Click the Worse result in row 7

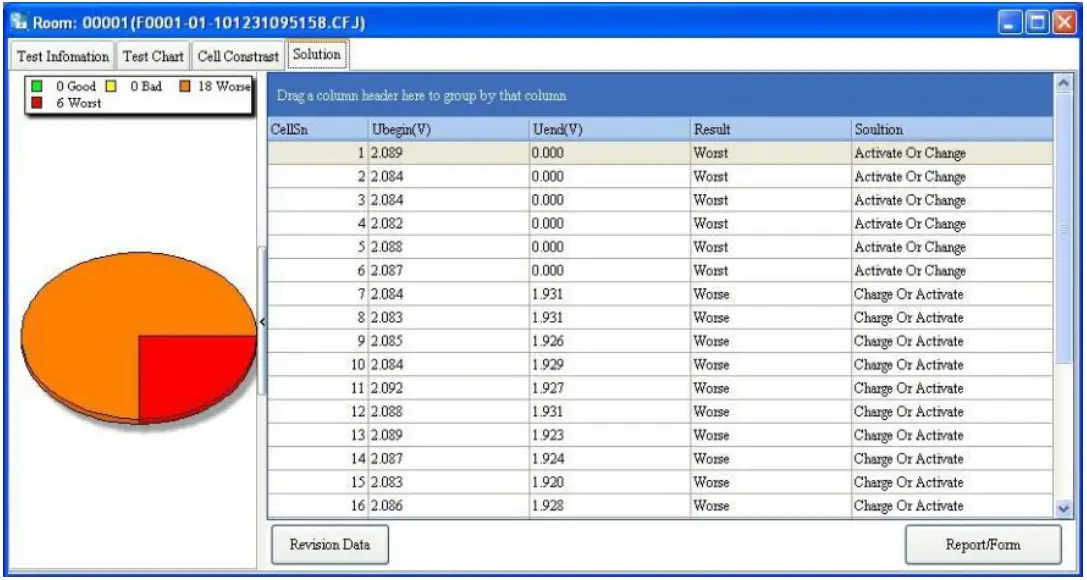(x=712, y=294)
